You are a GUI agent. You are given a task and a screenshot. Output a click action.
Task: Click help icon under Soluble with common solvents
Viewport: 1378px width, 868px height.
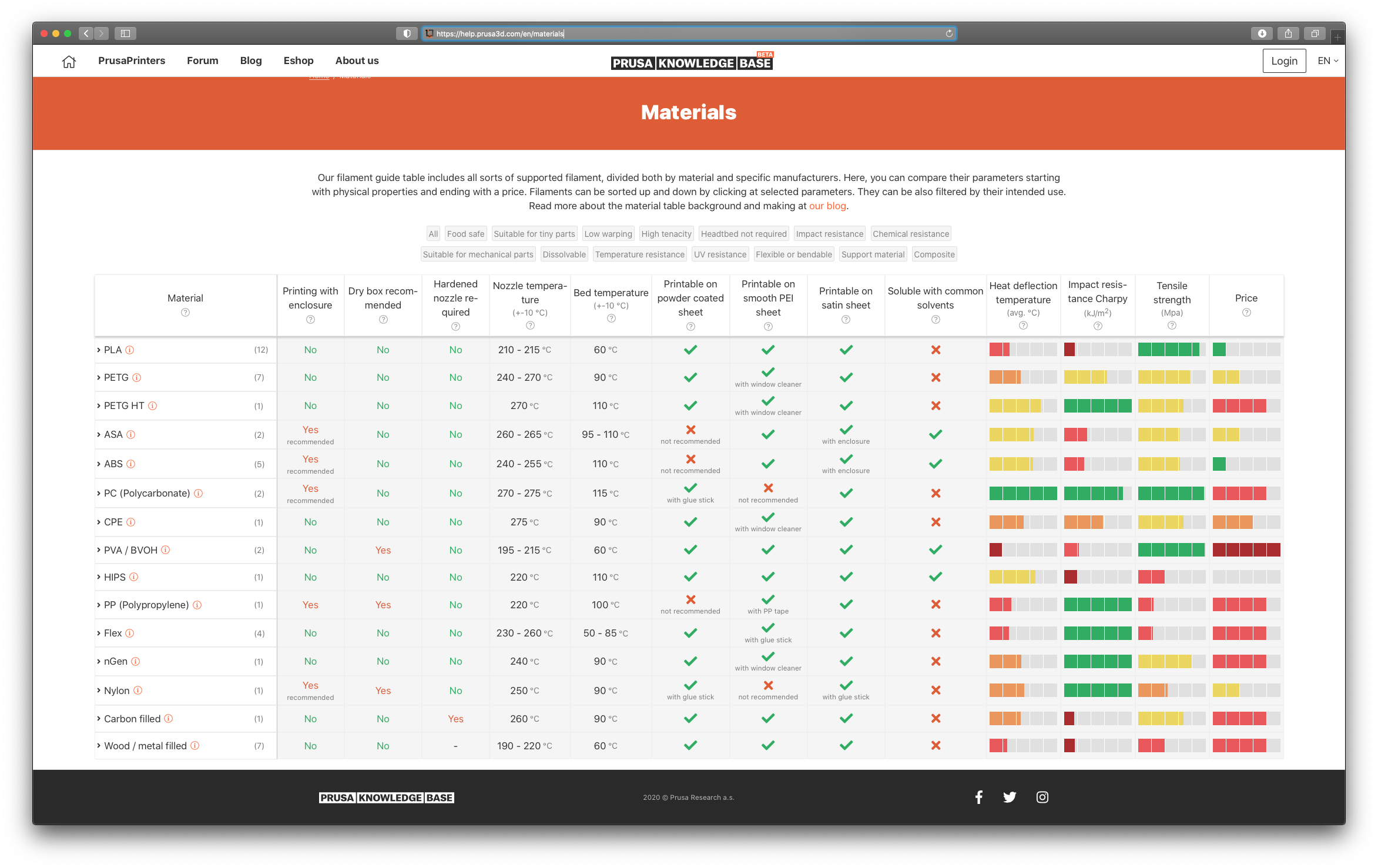[x=936, y=320]
